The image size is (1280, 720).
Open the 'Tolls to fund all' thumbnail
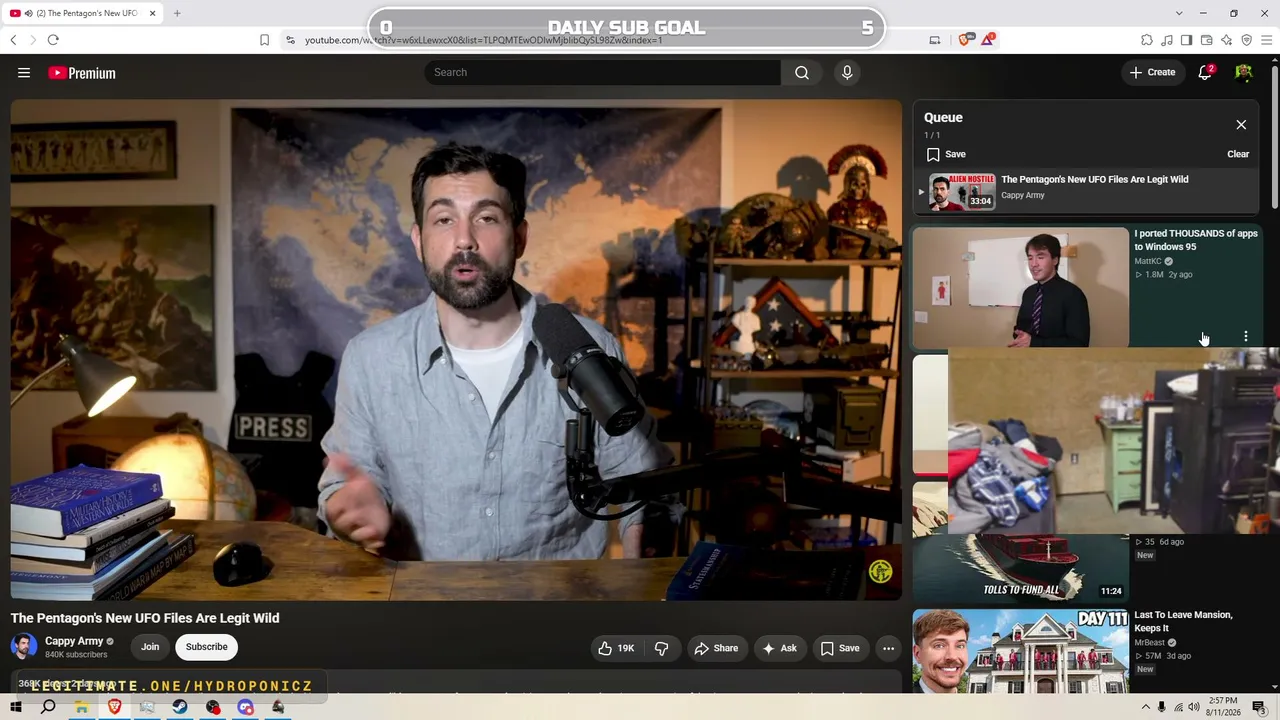1021,567
